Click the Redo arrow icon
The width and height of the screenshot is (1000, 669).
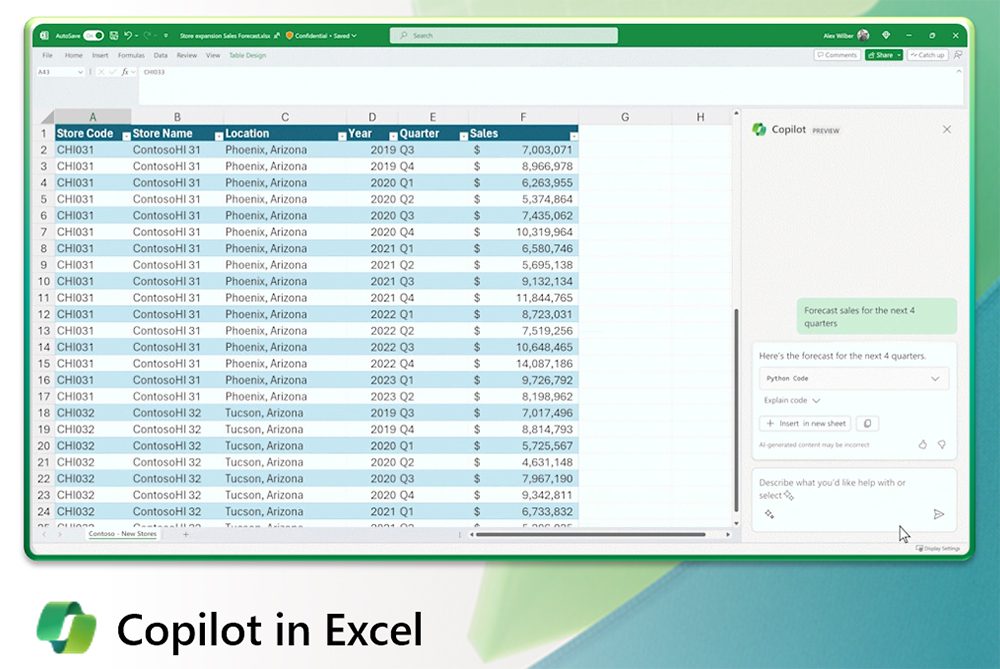click(147, 36)
